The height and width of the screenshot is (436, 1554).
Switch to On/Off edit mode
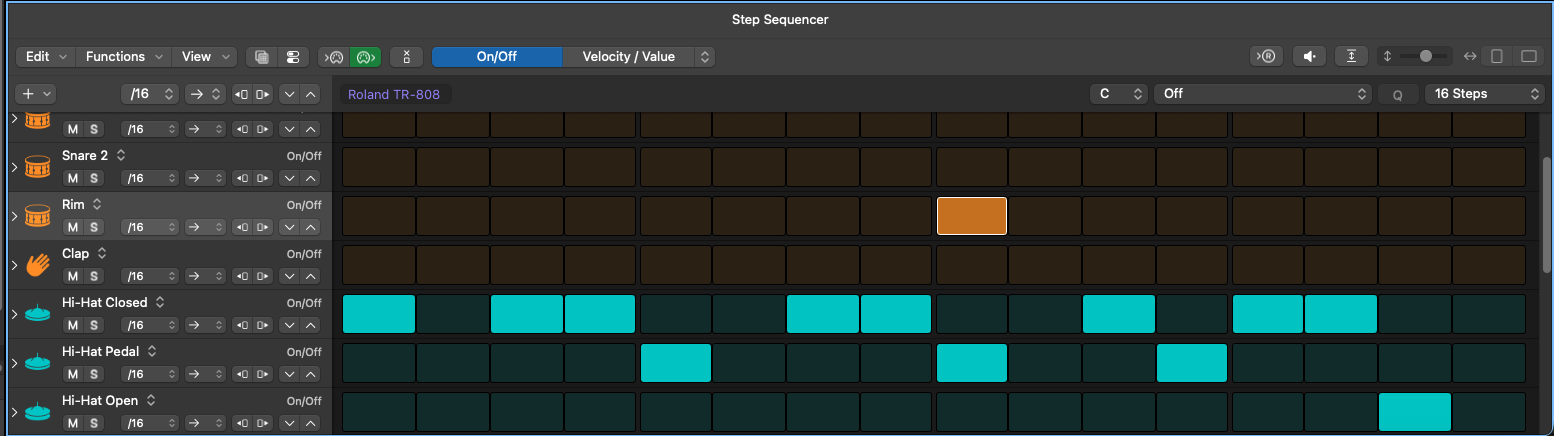[x=497, y=57]
